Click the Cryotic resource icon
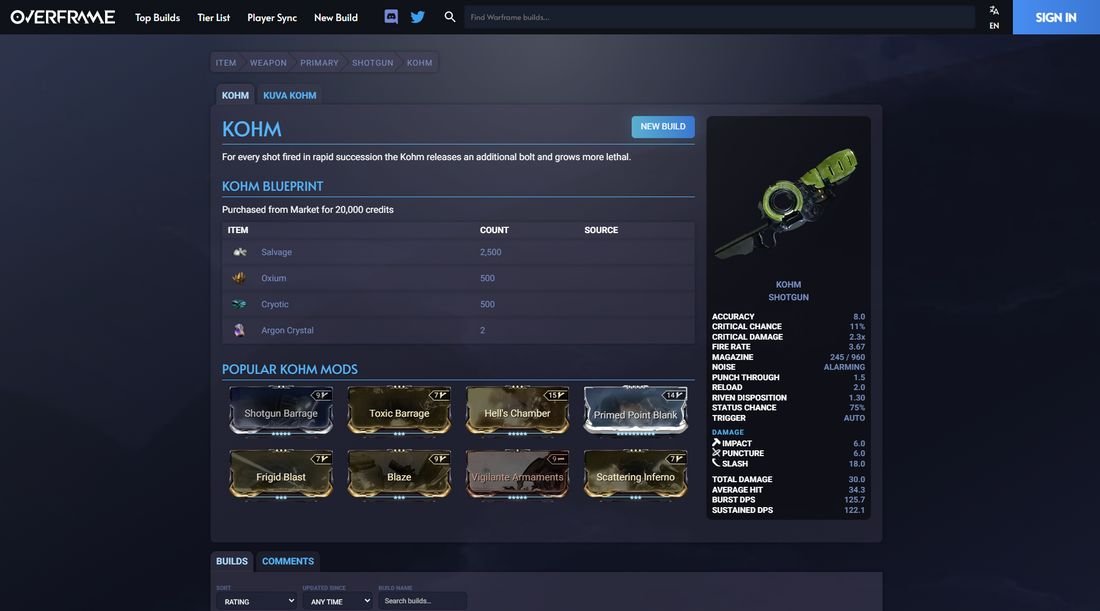The width and height of the screenshot is (1100, 611). [x=239, y=304]
